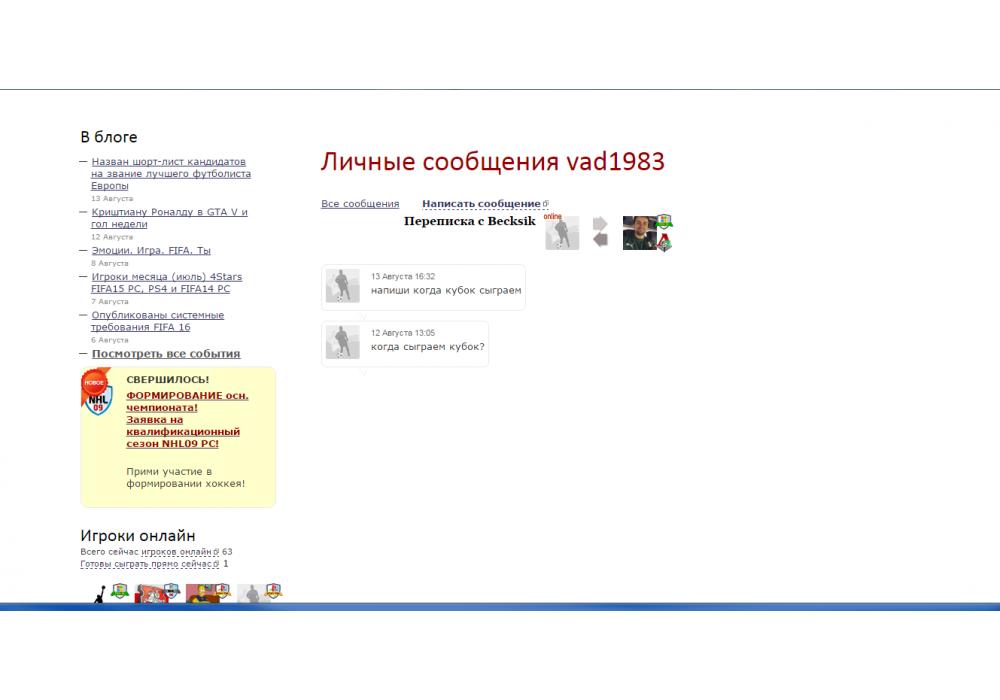Screen dimensions: 1000x700
Task: Click the red 'online' status label
Action: click(x=552, y=217)
